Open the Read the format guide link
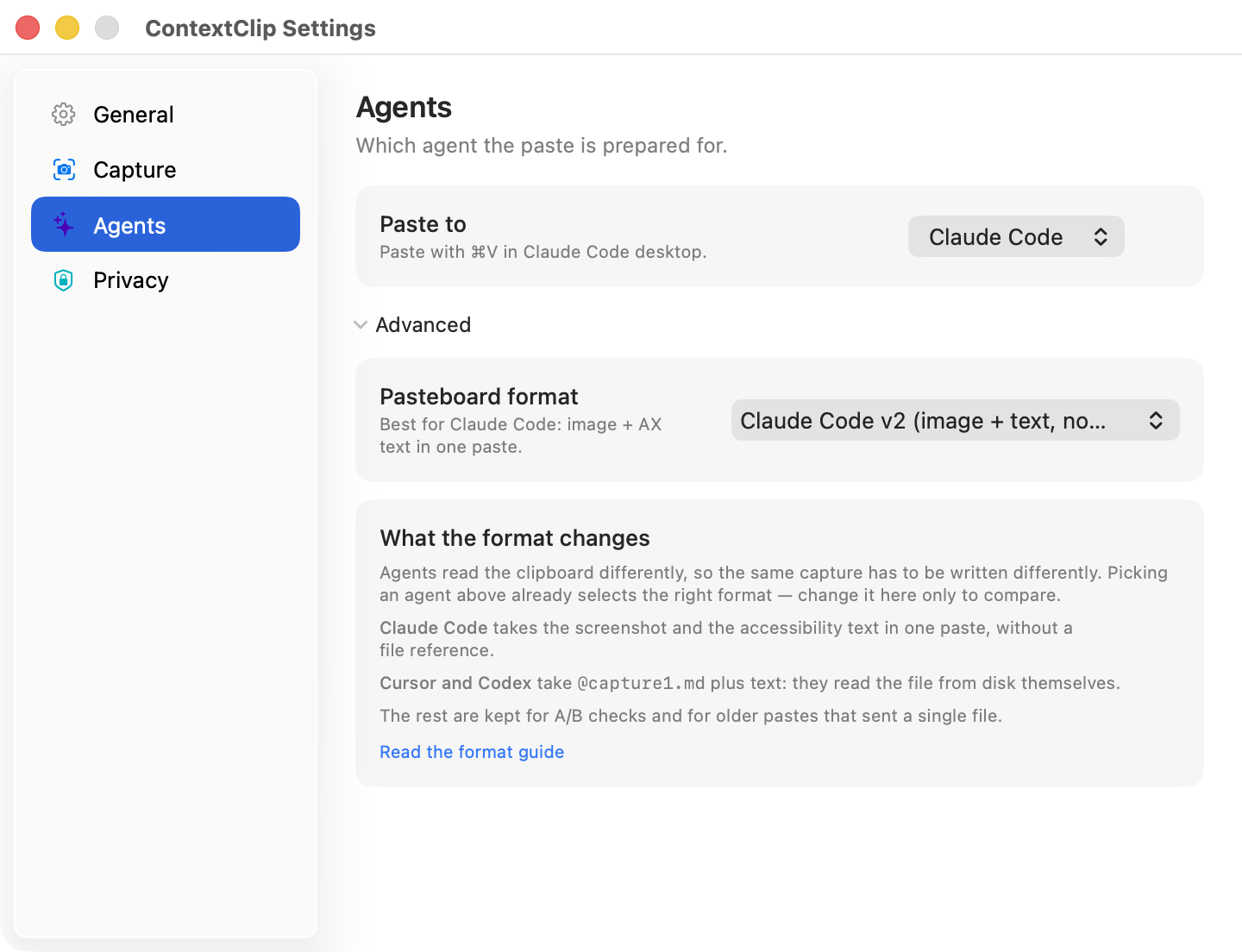 click(472, 752)
